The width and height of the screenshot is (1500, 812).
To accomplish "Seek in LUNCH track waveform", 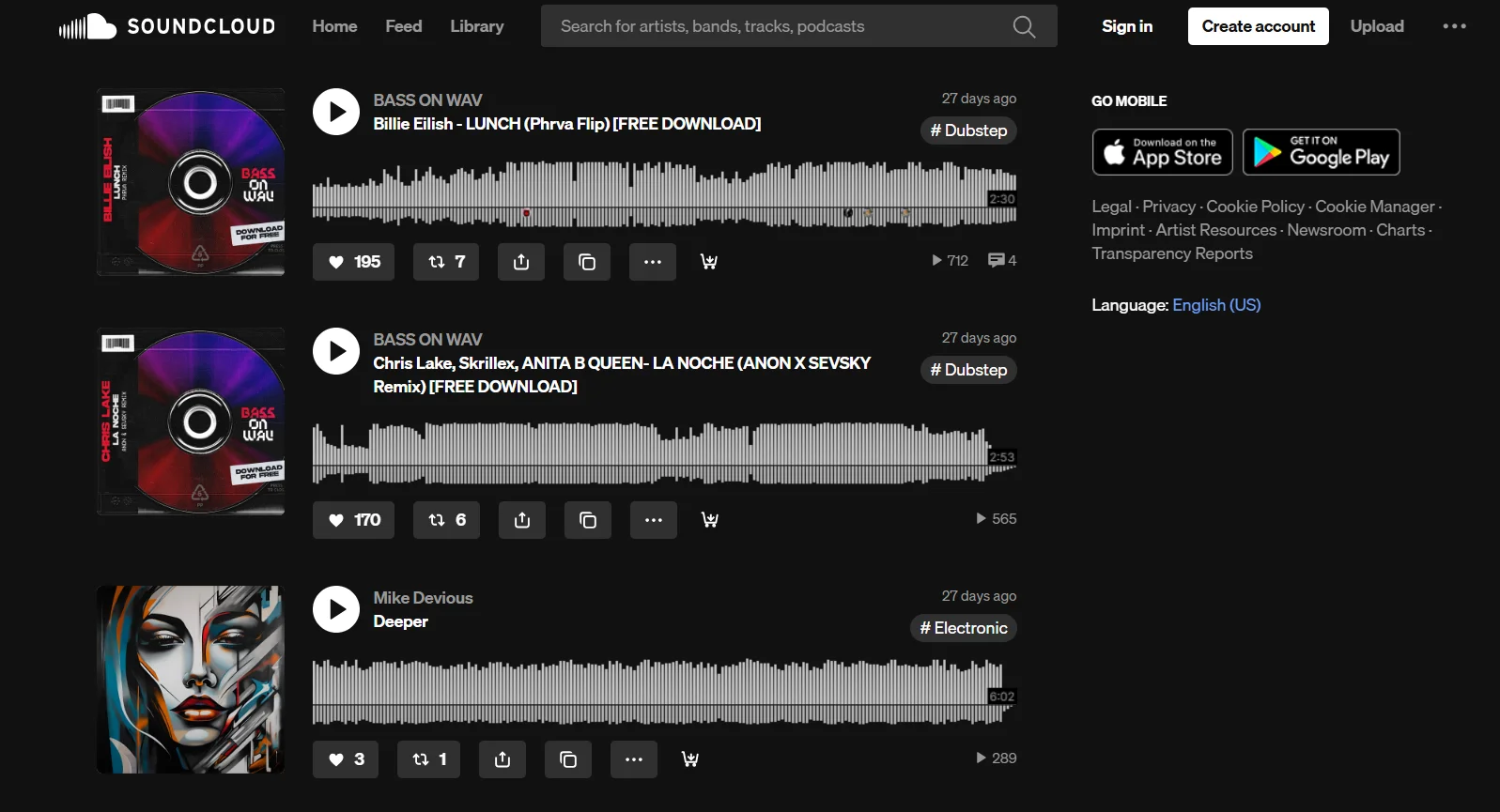I will tap(664, 194).
